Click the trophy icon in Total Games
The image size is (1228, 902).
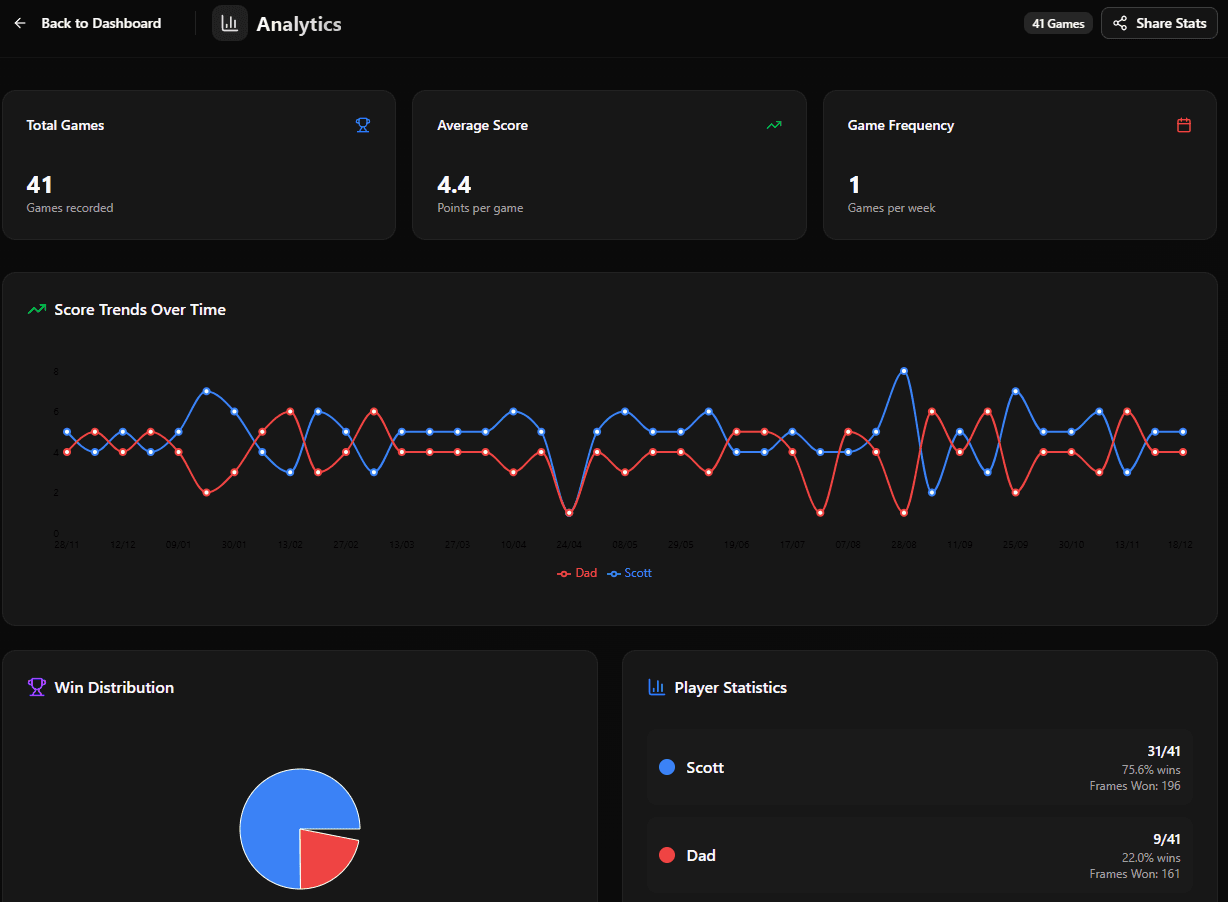pos(363,125)
